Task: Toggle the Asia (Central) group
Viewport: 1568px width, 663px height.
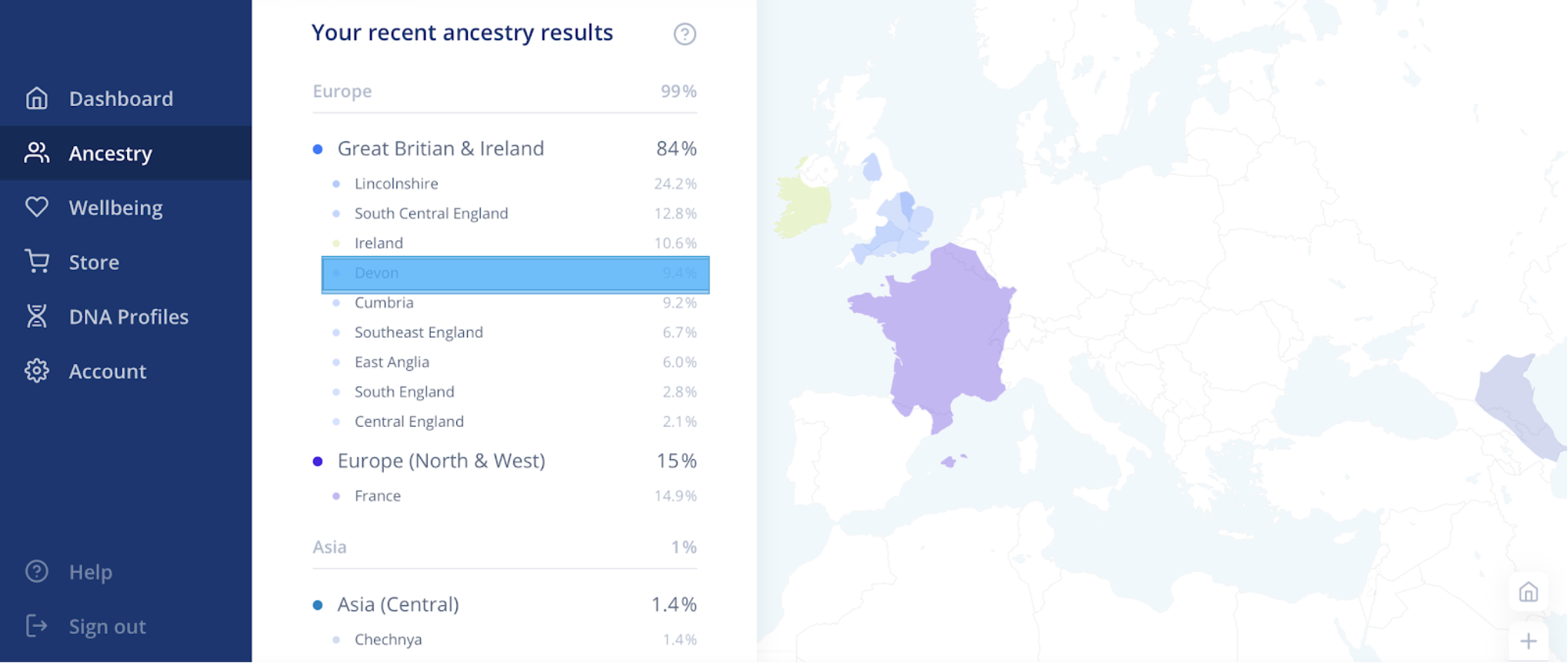Action: click(505, 605)
